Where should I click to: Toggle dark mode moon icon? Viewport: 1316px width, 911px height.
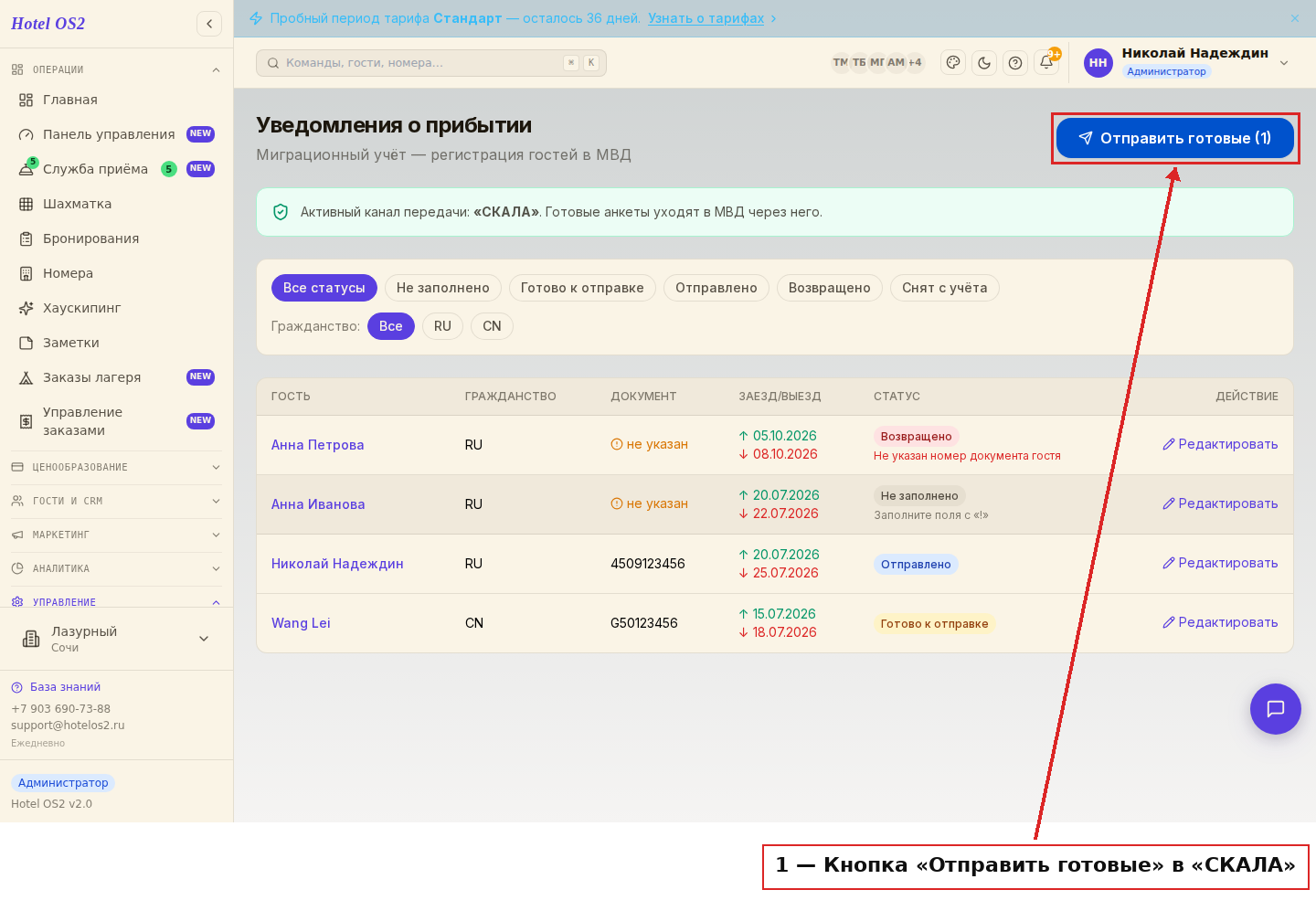click(x=984, y=63)
